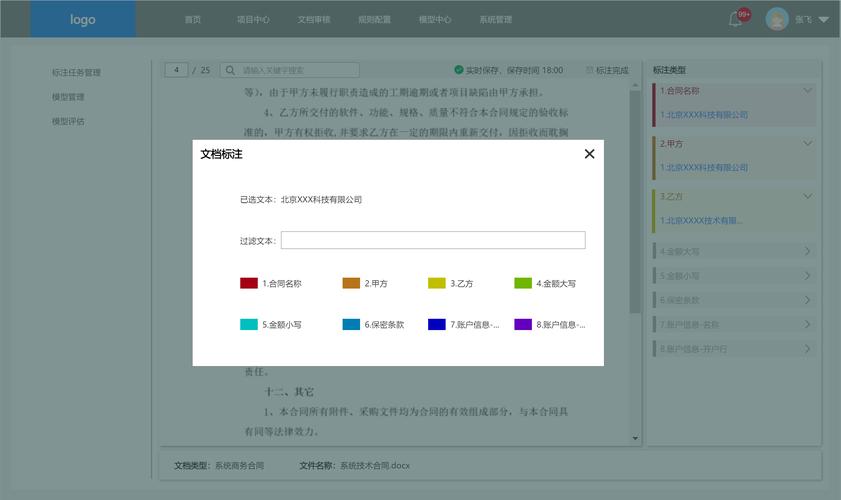Pick the green 4.金额大写 color swatch

523,283
